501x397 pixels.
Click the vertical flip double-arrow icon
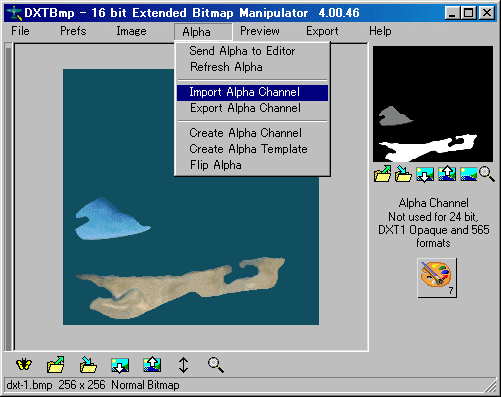click(x=183, y=365)
